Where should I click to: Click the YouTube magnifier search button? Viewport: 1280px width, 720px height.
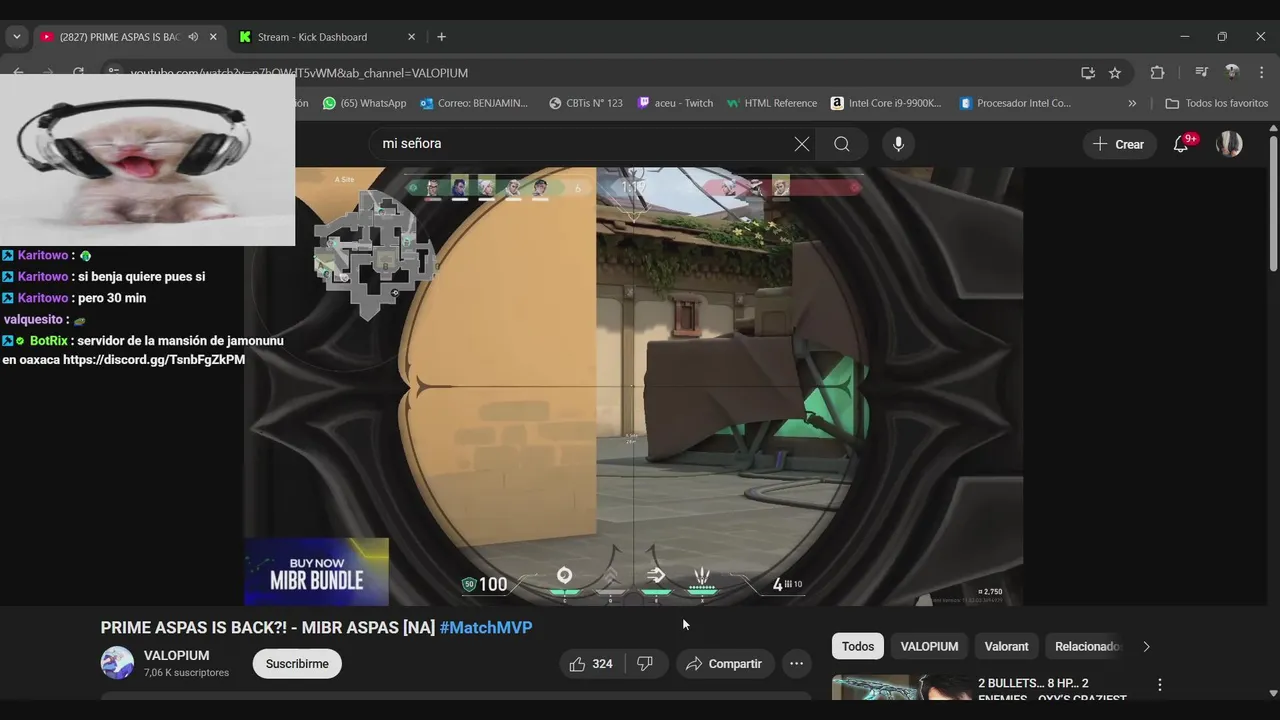842,144
